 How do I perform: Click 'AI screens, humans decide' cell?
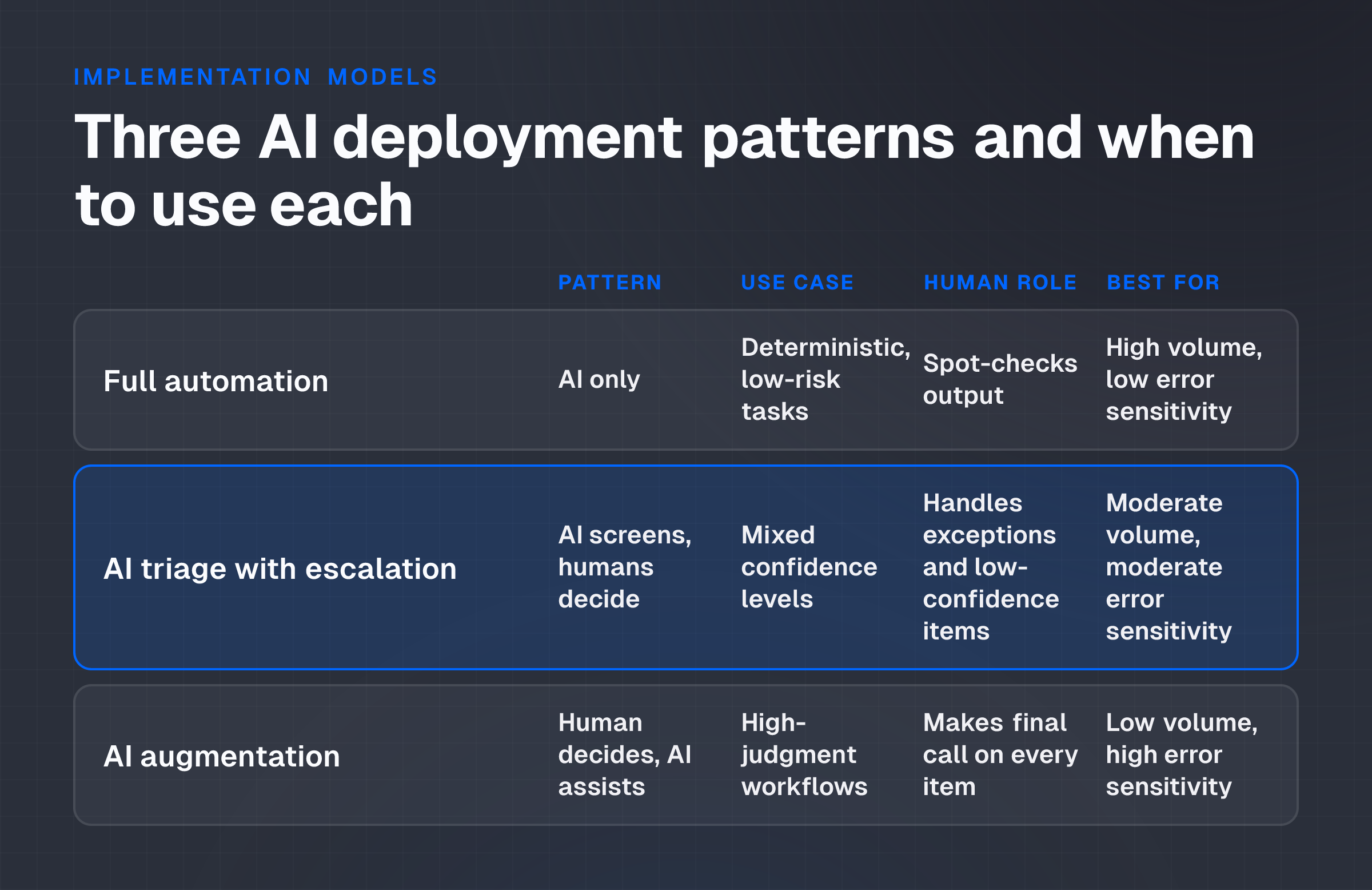coord(625,567)
